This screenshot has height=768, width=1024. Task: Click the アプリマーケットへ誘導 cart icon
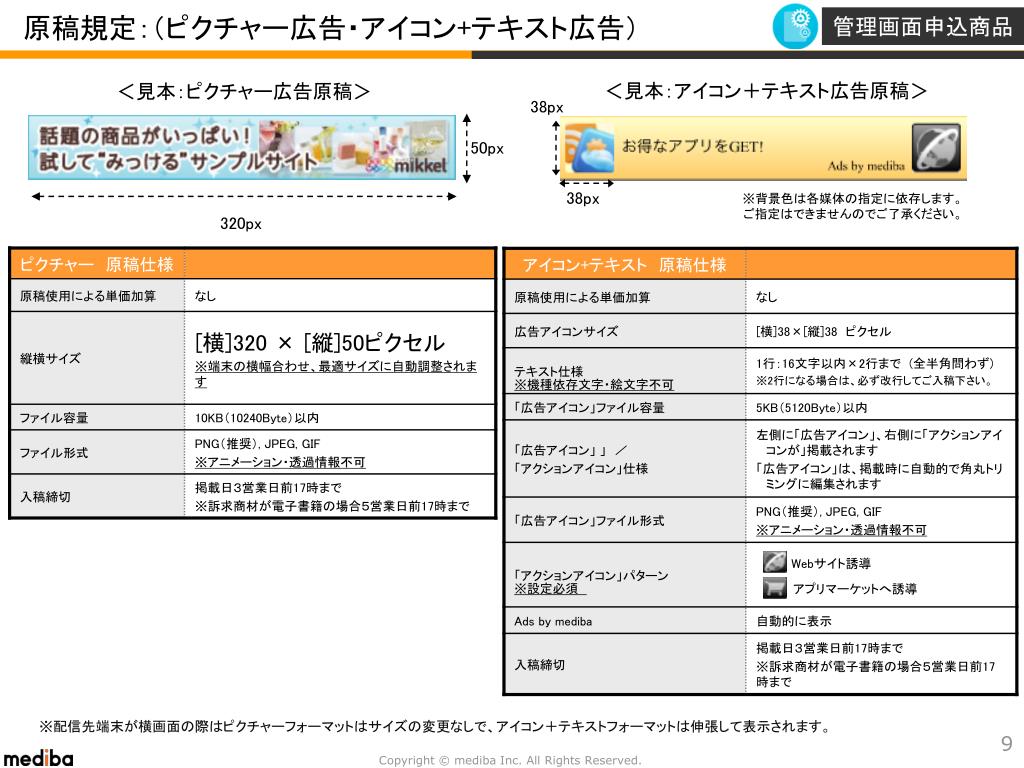(775, 588)
